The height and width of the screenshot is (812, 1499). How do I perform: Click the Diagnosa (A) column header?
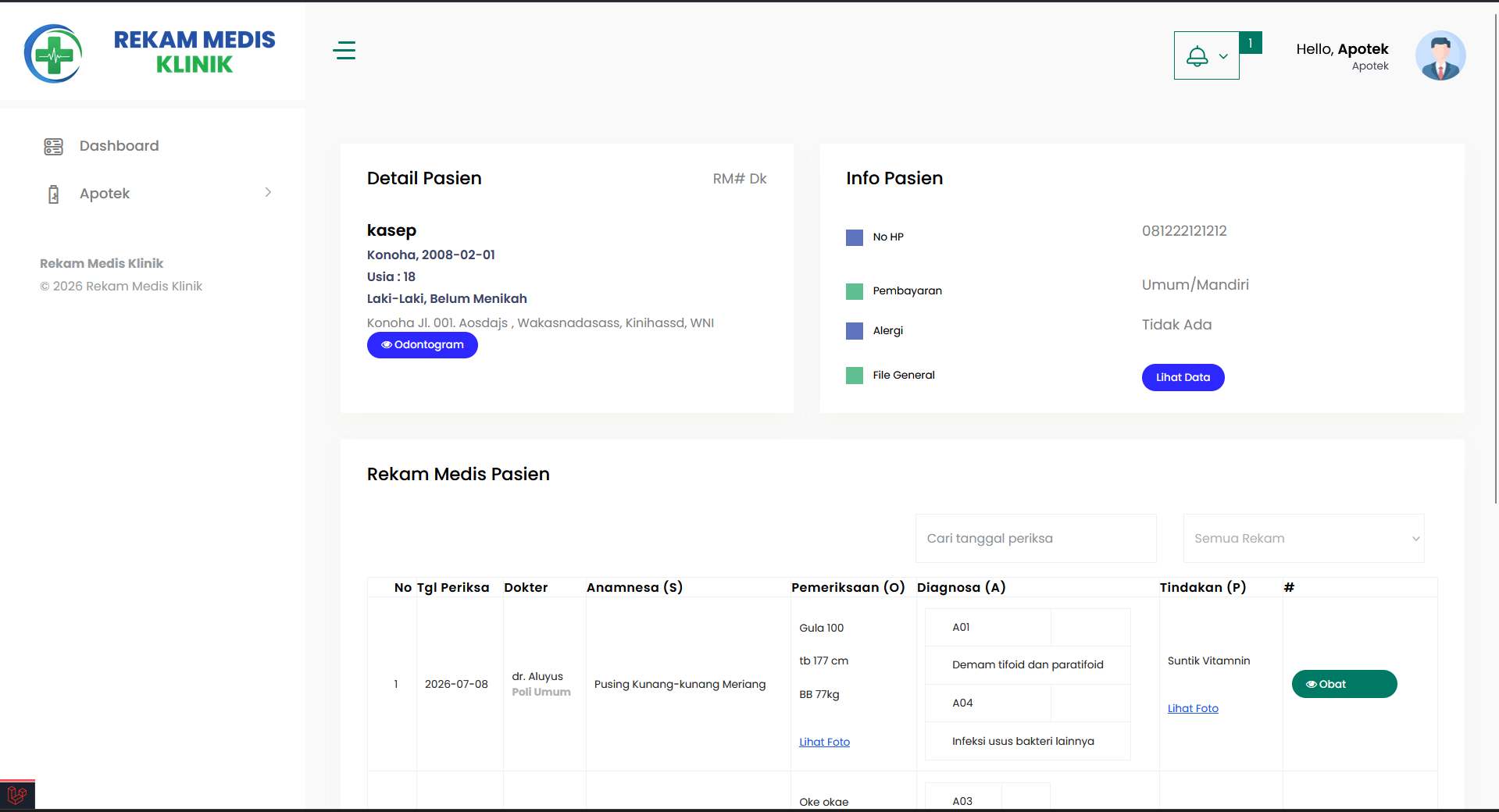tap(961, 587)
